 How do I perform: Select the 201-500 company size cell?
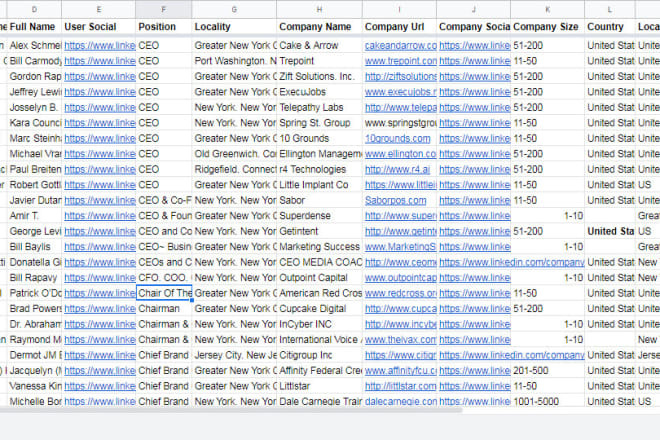point(547,371)
